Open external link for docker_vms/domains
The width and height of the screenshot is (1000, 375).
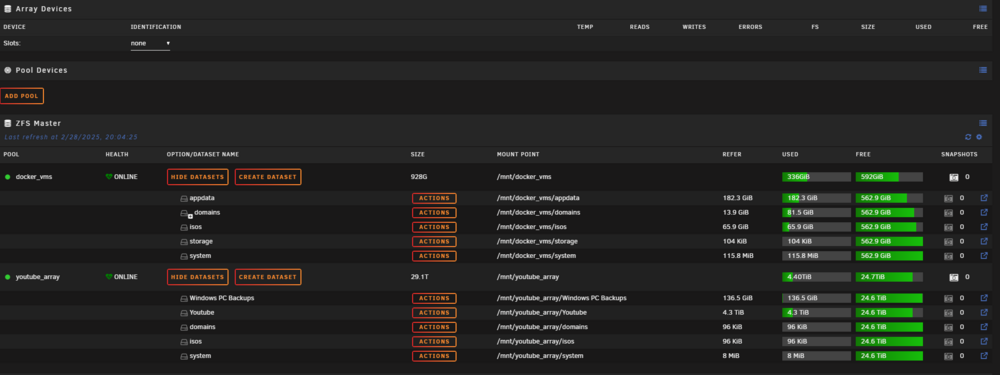pos(984,212)
